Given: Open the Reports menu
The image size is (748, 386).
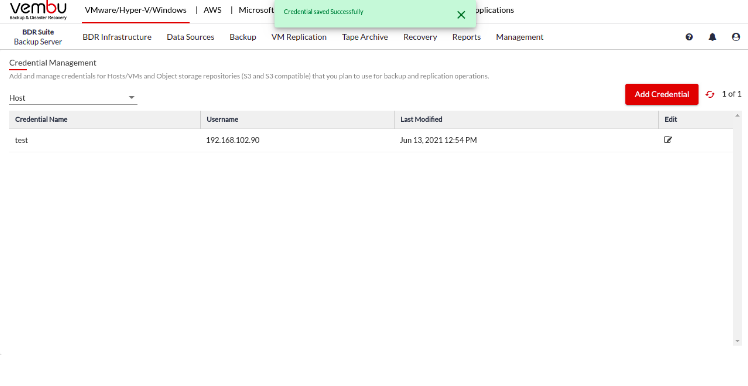Looking at the screenshot, I should [x=467, y=37].
